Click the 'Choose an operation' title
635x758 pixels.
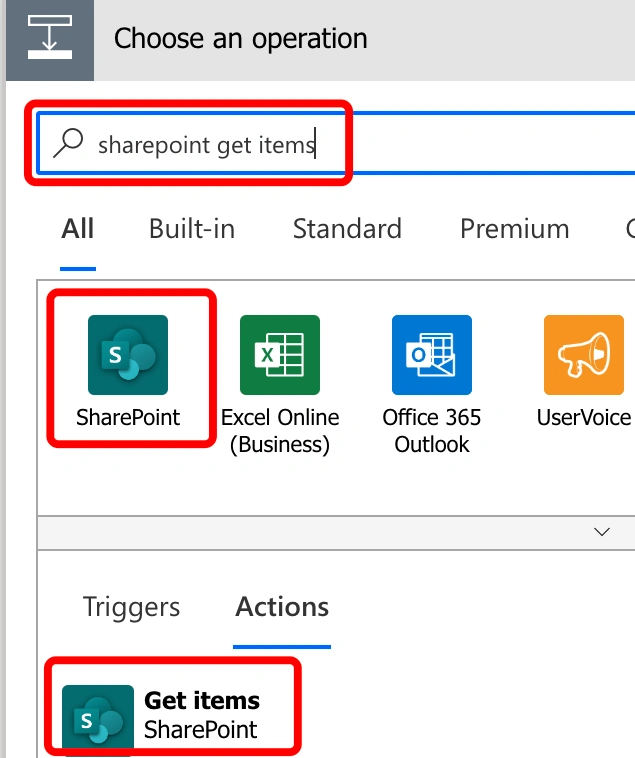point(241,39)
